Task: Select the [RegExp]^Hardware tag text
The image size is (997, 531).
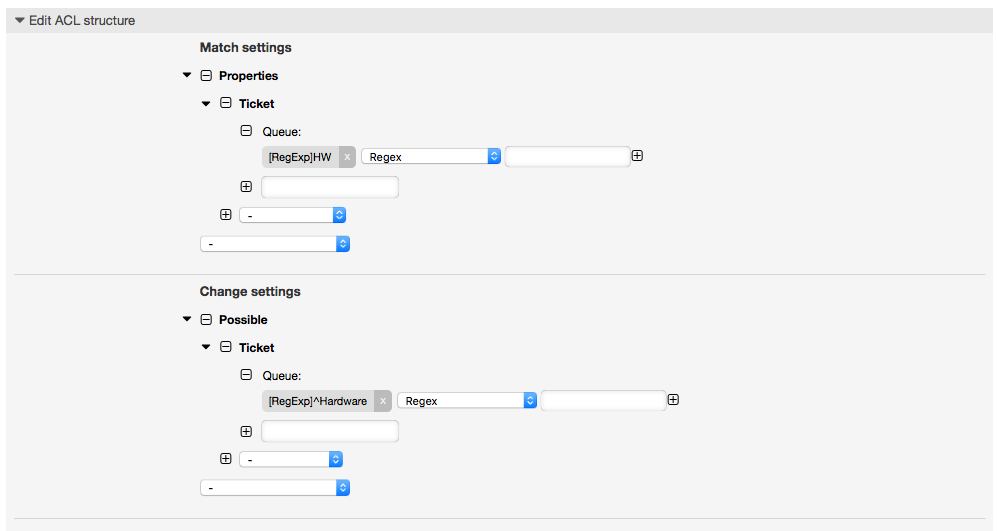Action: pos(318,401)
